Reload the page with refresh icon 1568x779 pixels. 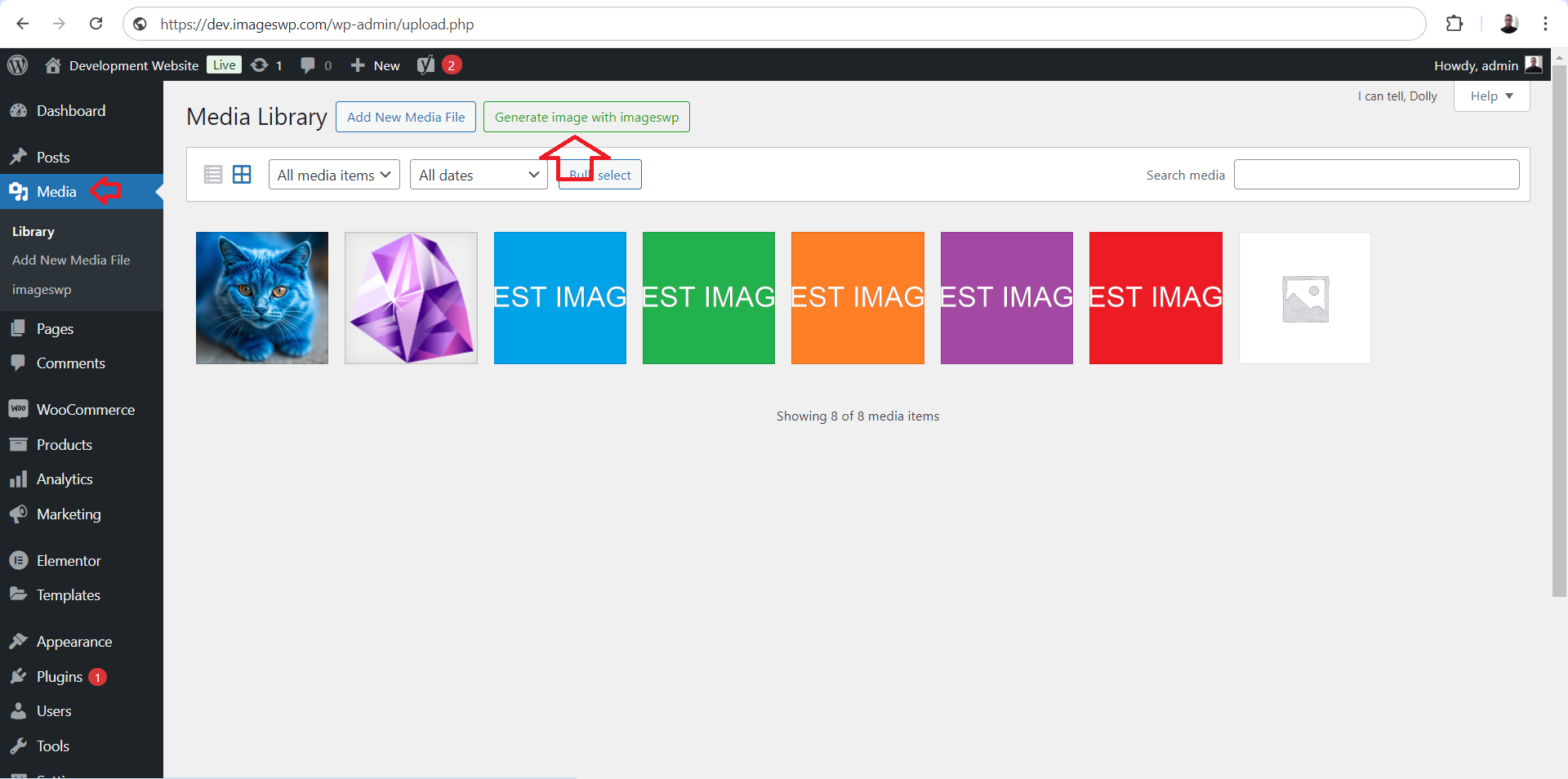tap(96, 24)
